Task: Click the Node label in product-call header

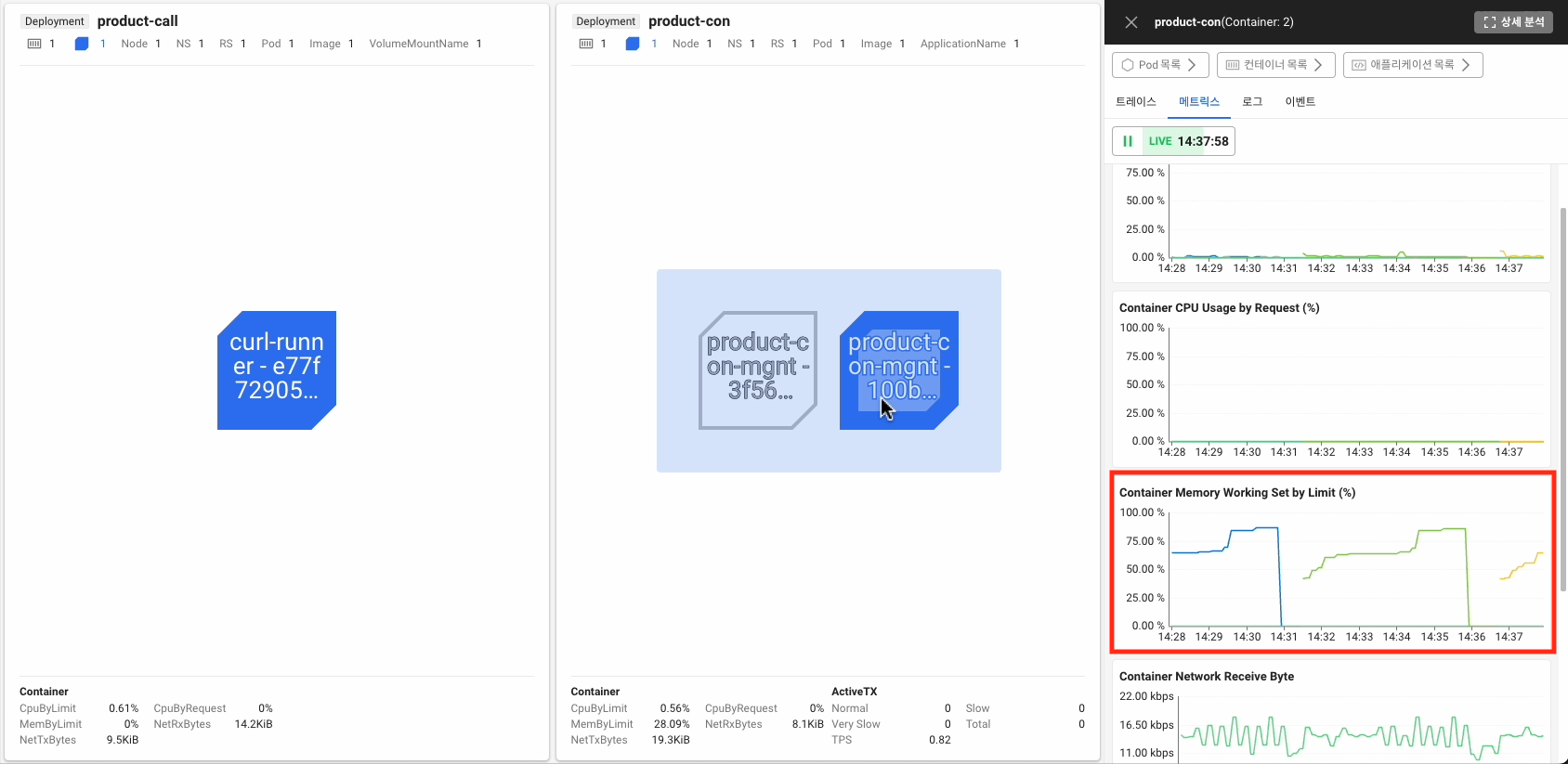Action: (135, 44)
